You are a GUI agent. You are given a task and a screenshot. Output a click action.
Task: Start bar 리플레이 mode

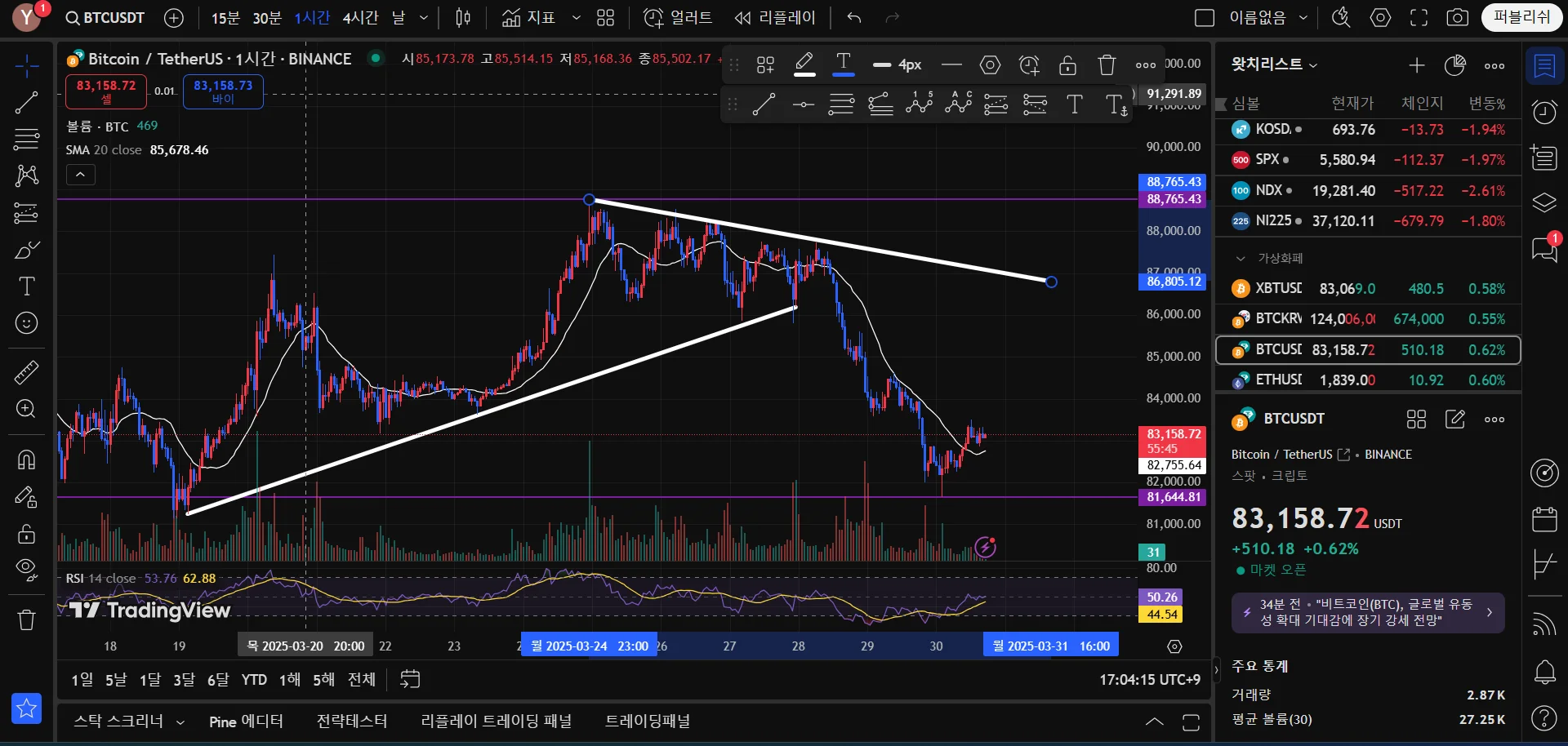(774, 18)
